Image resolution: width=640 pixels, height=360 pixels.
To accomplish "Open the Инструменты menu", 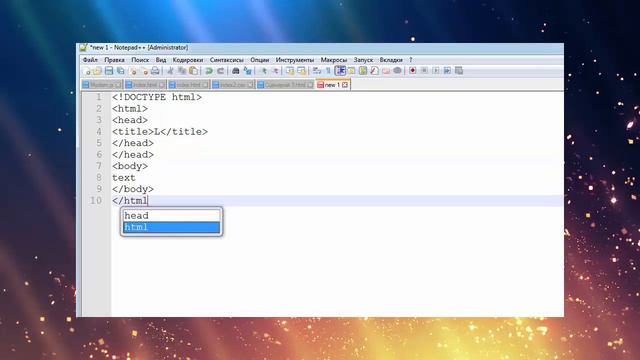I will tap(295, 60).
